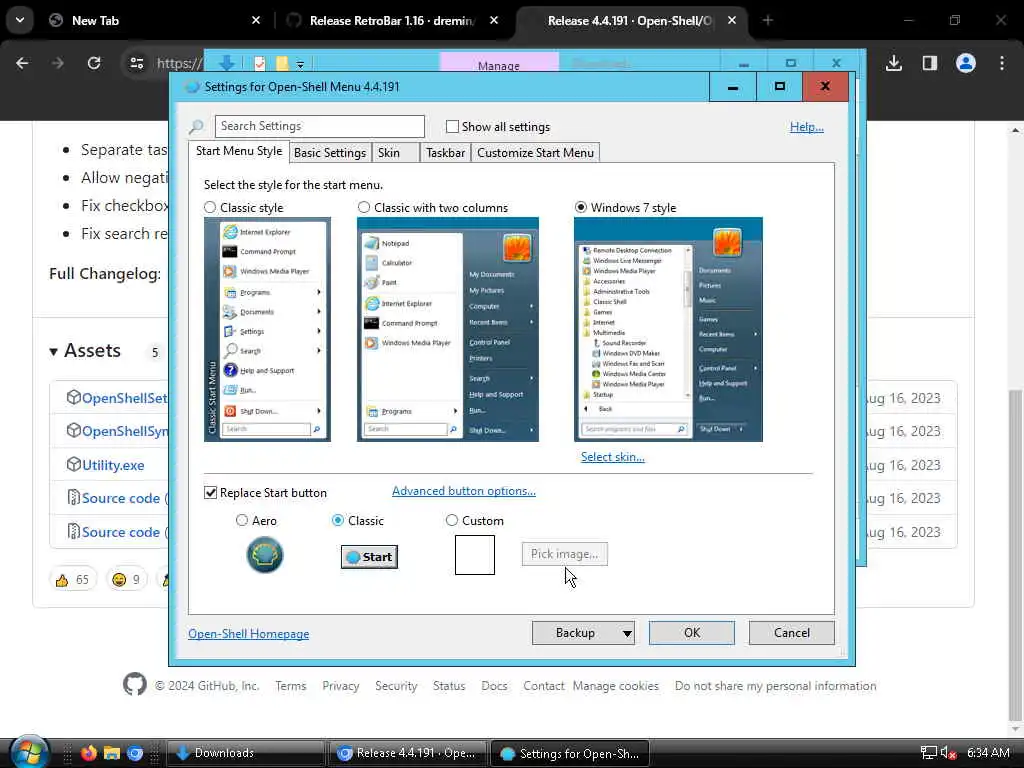Choose the Custom start button option
Screen dimensions: 1024x768
tap(451, 520)
